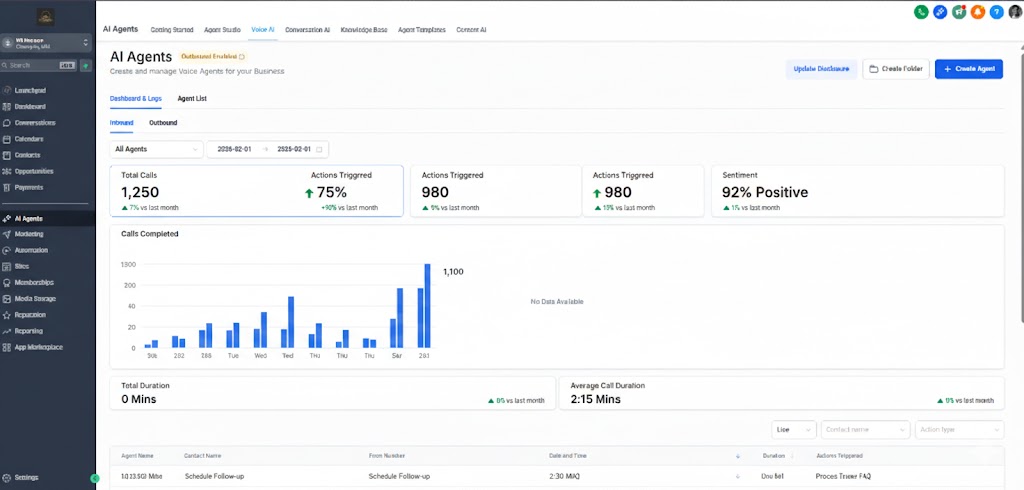Screen dimensions: 1024x490
Task: Expand the All Agents filter dropdown
Action: coord(155,149)
